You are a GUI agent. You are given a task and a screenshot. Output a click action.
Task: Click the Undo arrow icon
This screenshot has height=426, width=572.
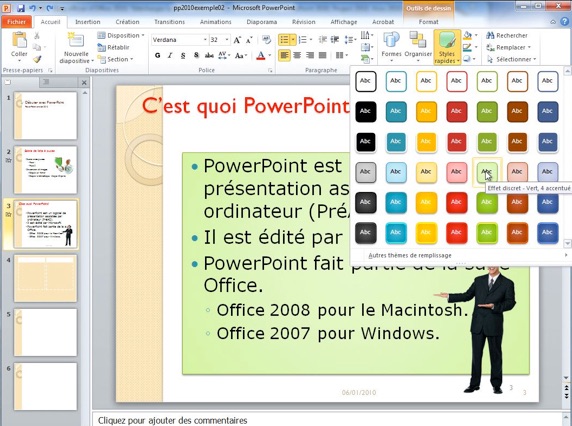point(33,8)
